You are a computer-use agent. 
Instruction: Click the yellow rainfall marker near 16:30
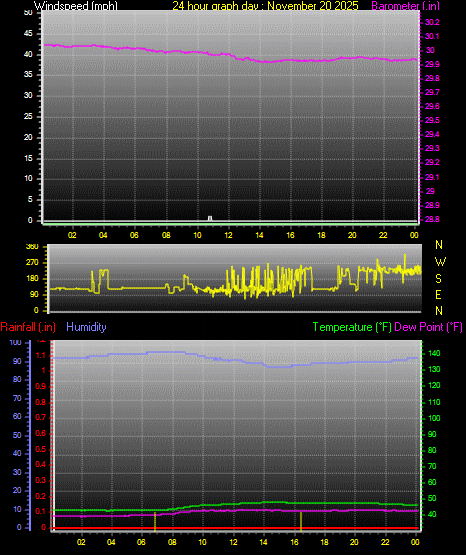[x=301, y=521]
